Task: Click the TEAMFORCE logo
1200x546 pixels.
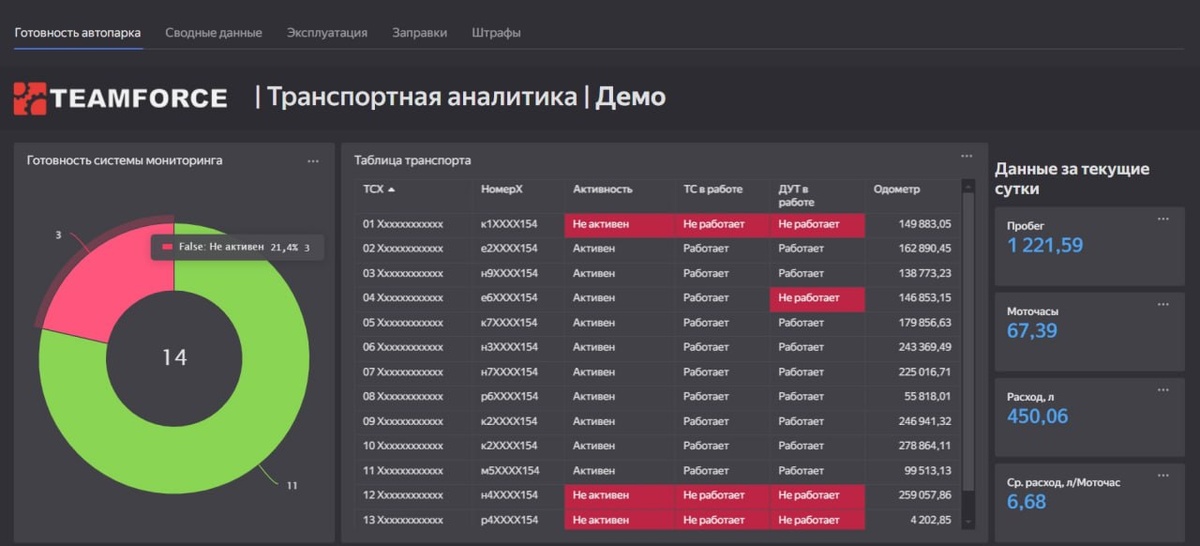Action: click(x=120, y=98)
